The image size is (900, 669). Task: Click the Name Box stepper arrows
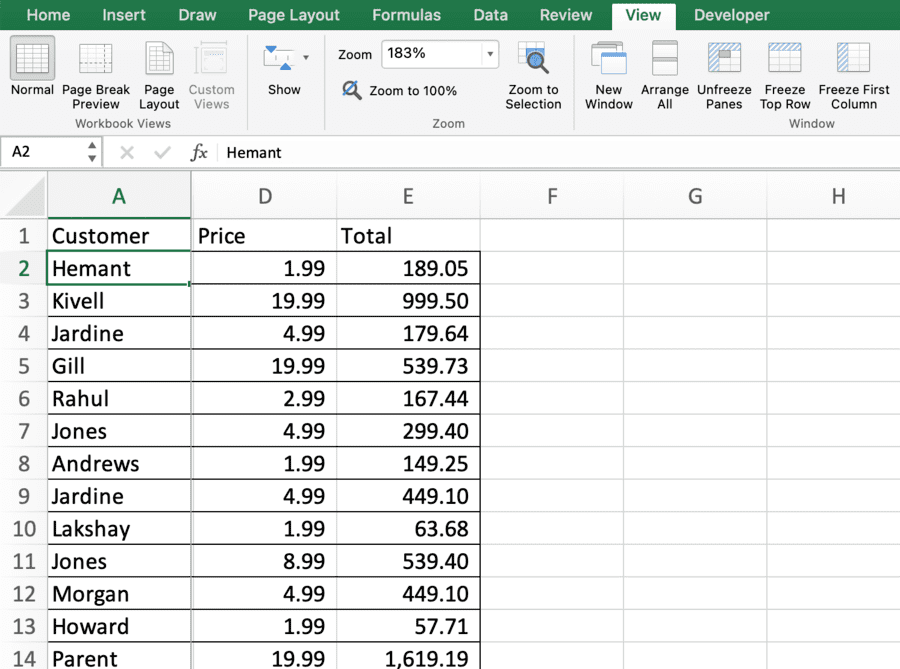click(92, 152)
